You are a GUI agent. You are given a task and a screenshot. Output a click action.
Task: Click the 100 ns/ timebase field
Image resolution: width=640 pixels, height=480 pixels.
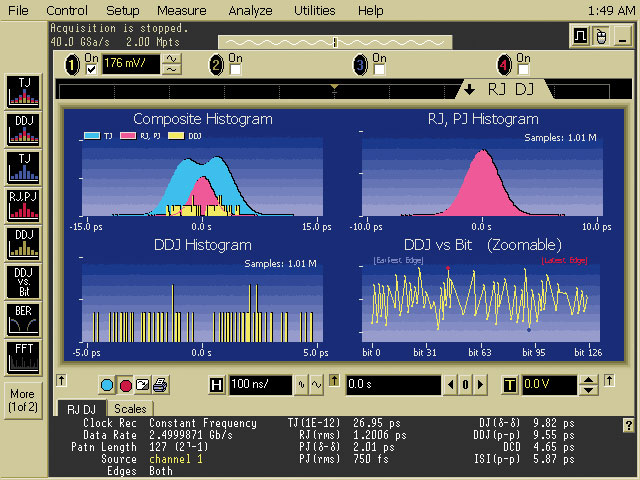[260, 384]
